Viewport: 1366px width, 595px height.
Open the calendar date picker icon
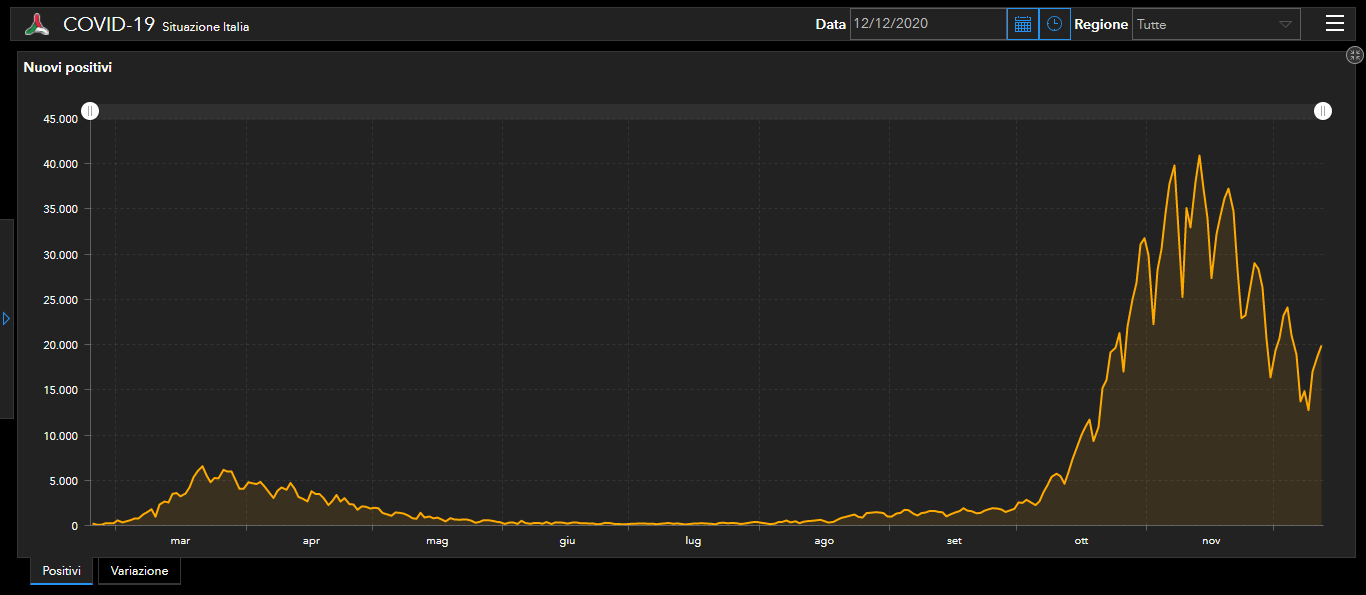pos(1023,24)
